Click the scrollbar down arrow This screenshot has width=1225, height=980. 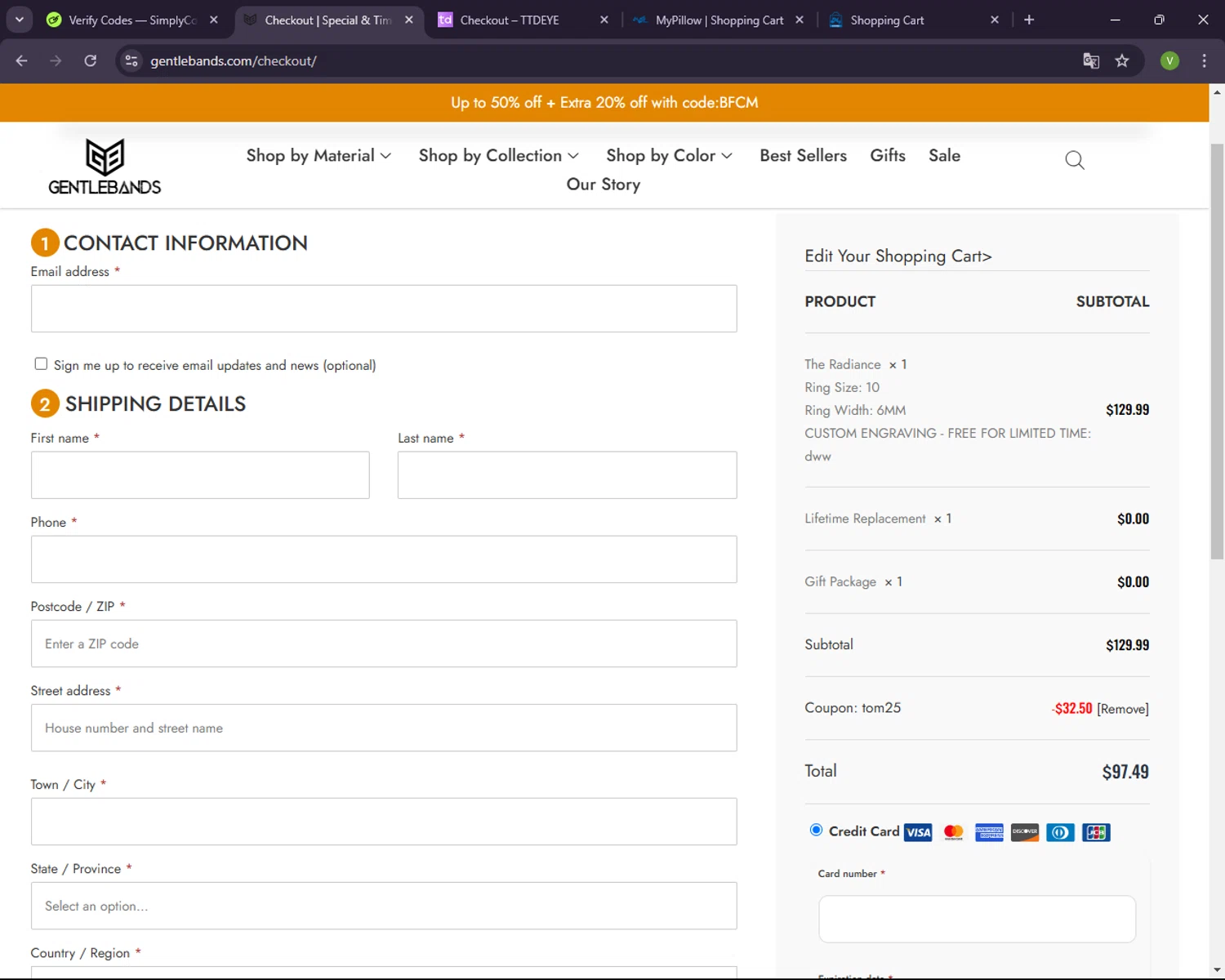tap(1217, 969)
